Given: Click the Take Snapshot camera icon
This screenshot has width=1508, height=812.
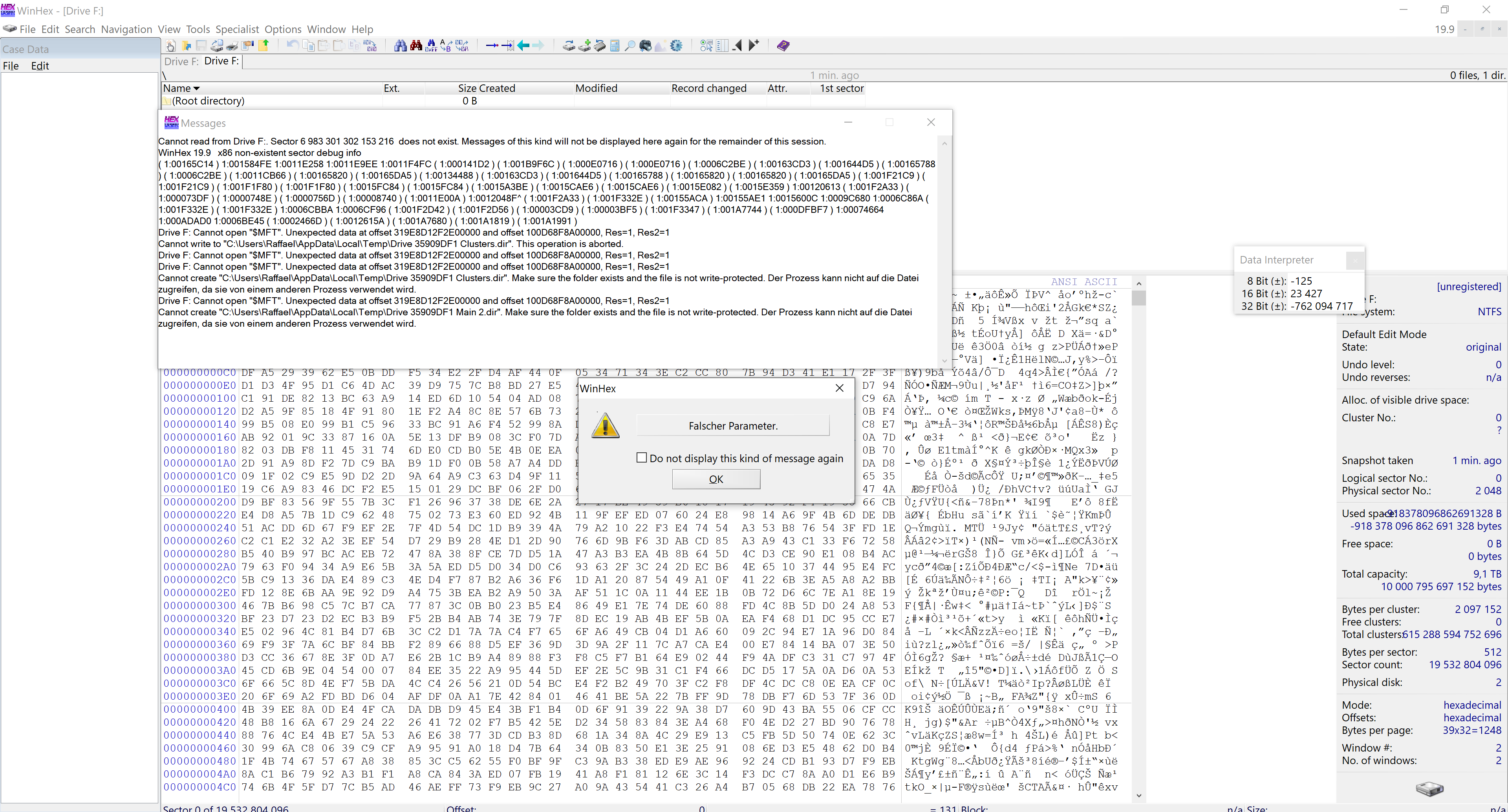Looking at the screenshot, I should [x=645, y=46].
